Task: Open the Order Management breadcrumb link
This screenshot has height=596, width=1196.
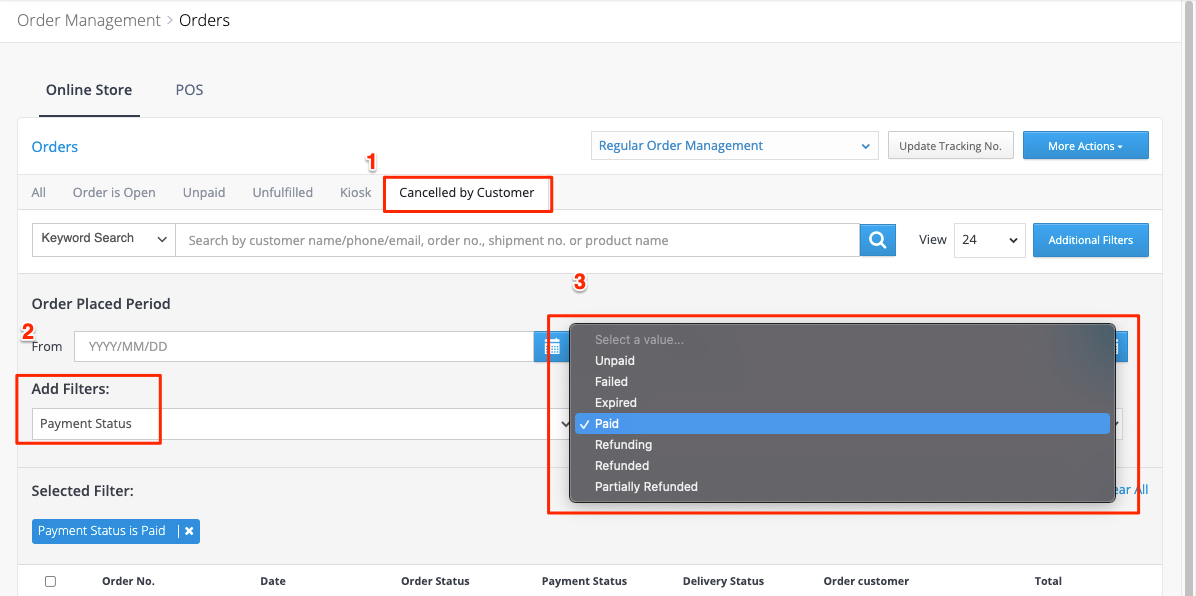Action: [88, 21]
